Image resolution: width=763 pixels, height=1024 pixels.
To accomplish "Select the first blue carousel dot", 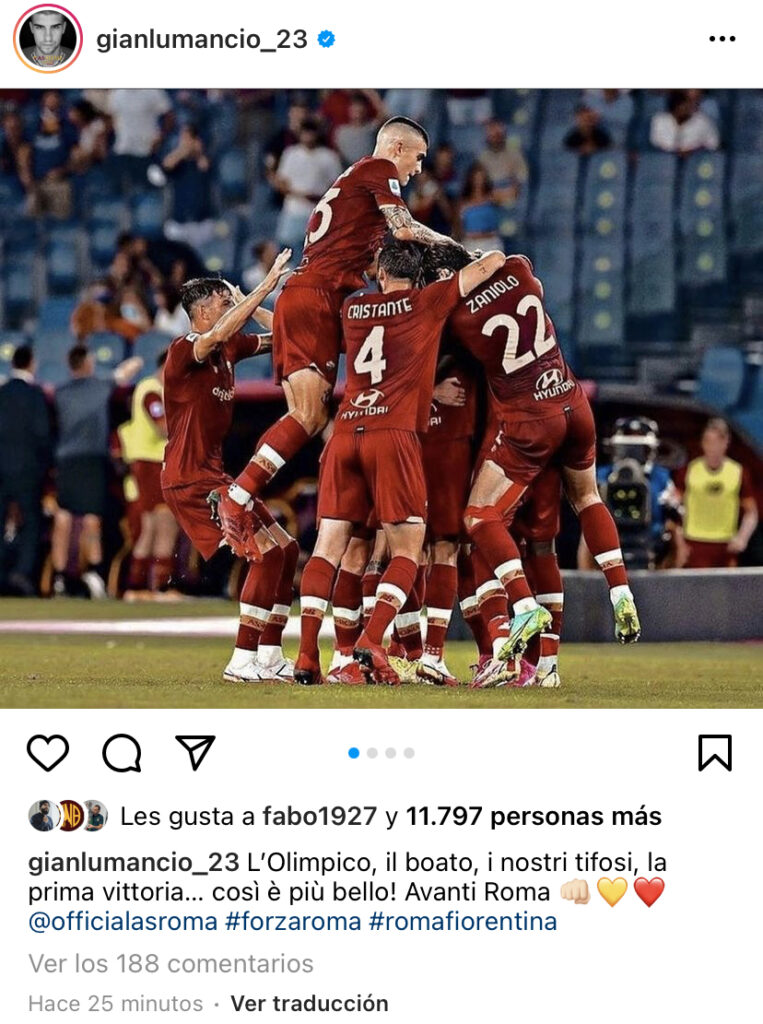I will coord(354,753).
